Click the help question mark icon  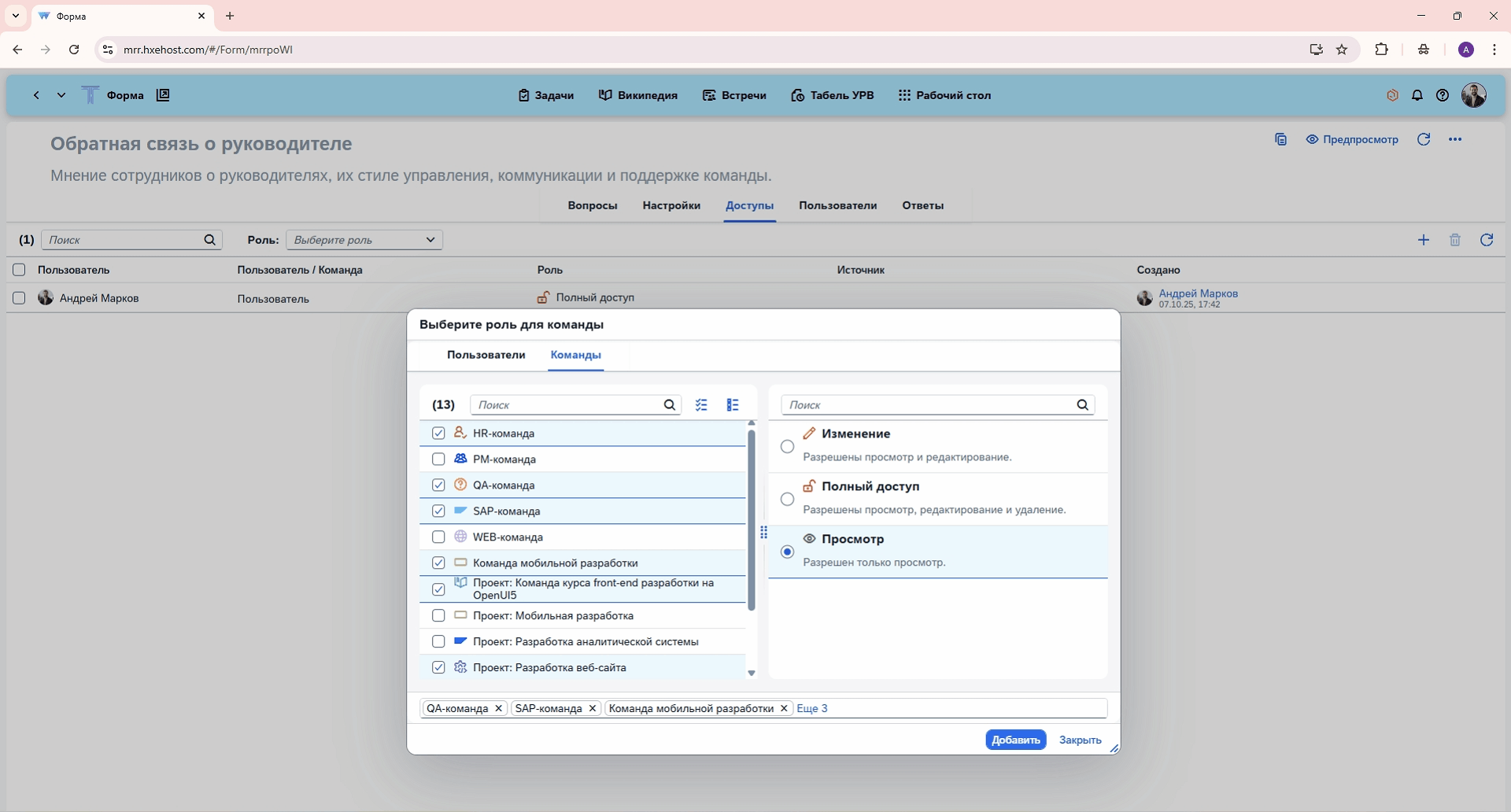(1442, 95)
